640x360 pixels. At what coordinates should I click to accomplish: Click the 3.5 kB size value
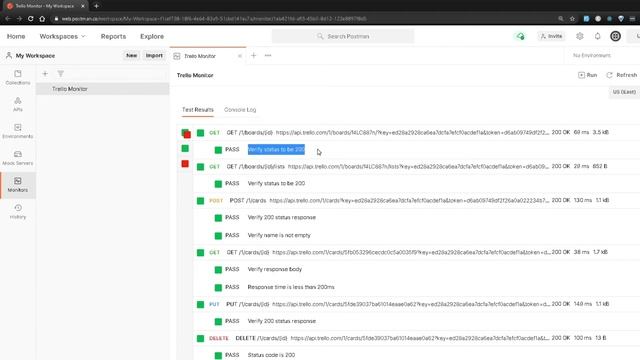pyautogui.click(x=601, y=132)
